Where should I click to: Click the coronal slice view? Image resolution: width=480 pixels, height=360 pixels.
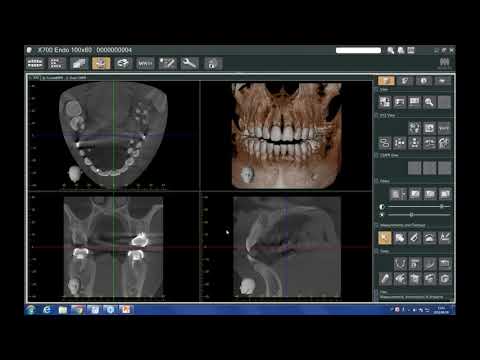113,247
